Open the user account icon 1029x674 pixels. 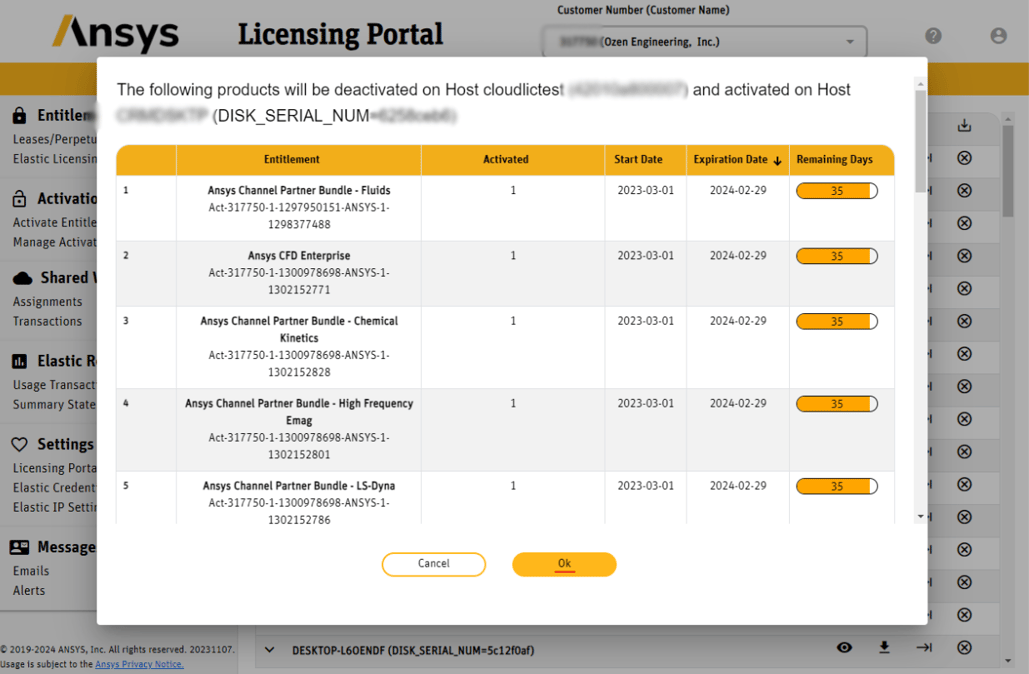coord(998,35)
